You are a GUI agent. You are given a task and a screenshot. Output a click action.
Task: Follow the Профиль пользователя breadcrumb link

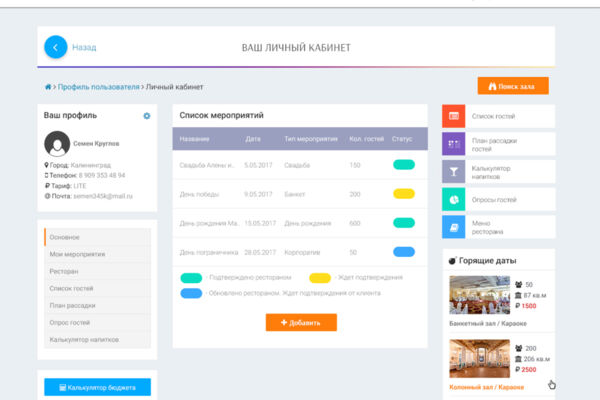(99, 87)
